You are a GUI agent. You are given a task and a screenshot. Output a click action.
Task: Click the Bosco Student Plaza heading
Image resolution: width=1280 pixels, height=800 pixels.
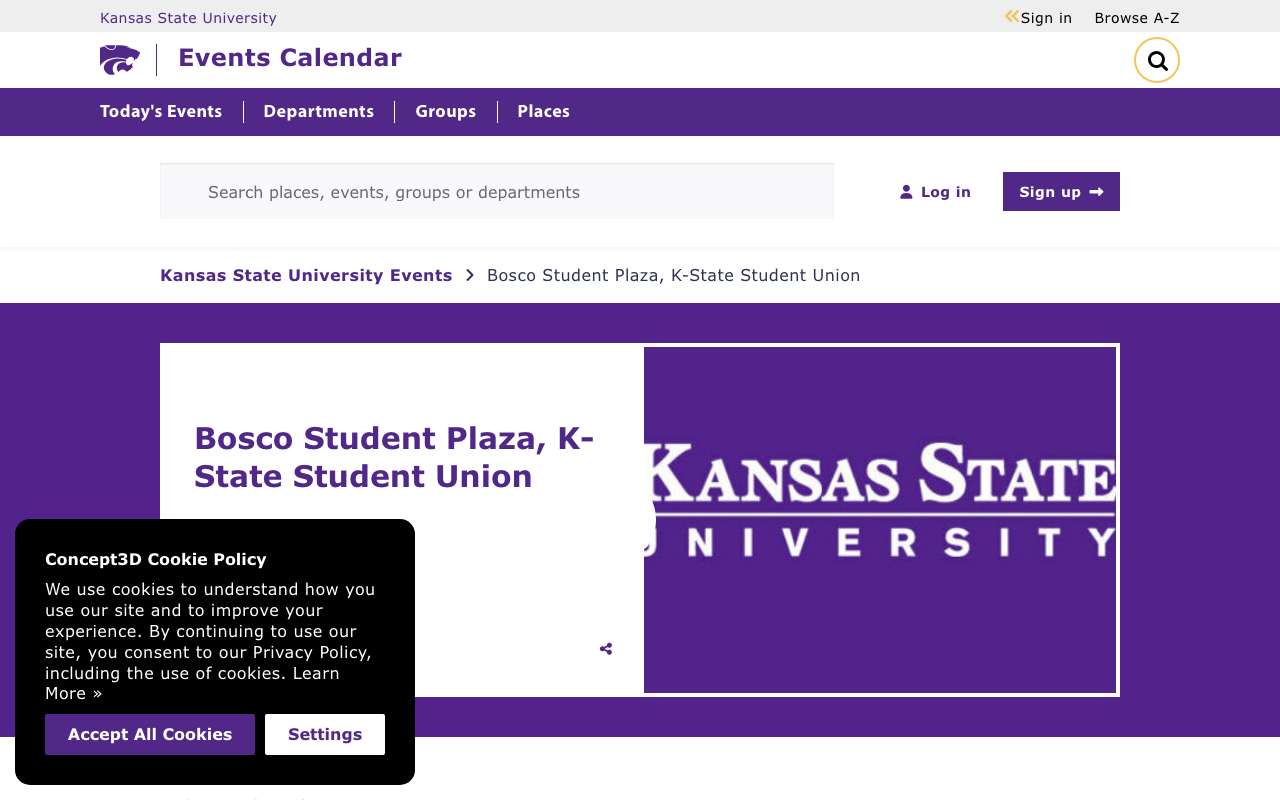point(394,457)
